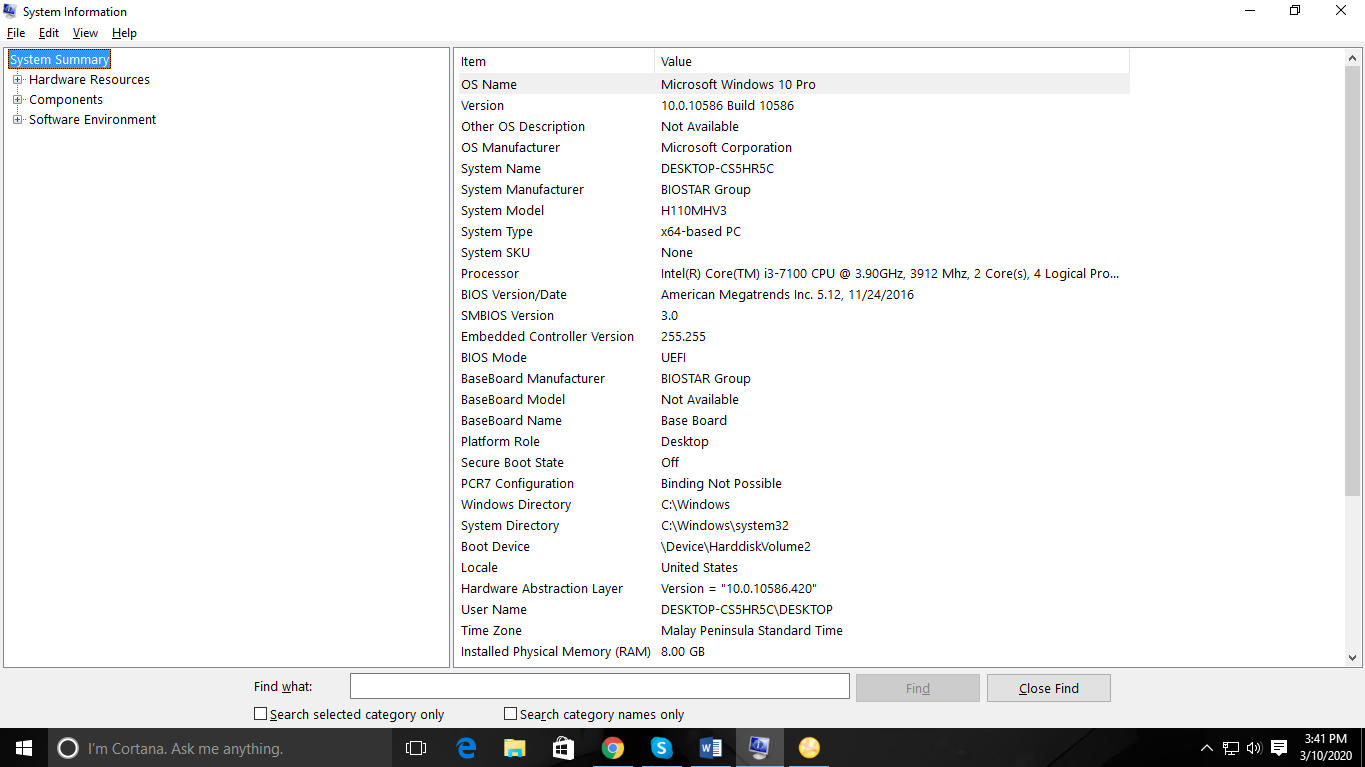Launch Google Chrome from the taskbar
This screenshot has height=767, width=1365.
coord(613,748)
